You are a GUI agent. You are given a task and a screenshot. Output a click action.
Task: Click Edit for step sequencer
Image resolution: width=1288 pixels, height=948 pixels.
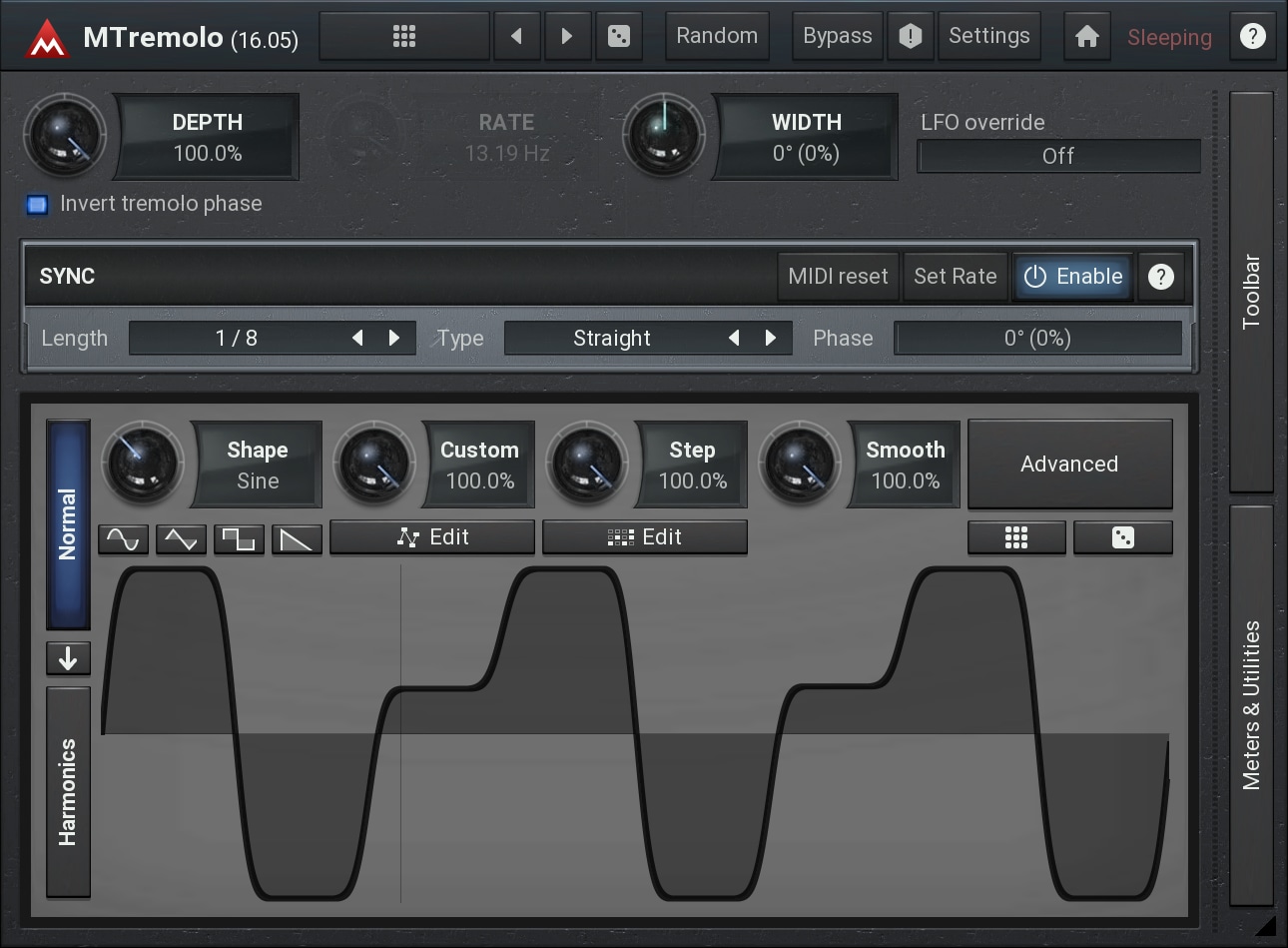(645, 537)
